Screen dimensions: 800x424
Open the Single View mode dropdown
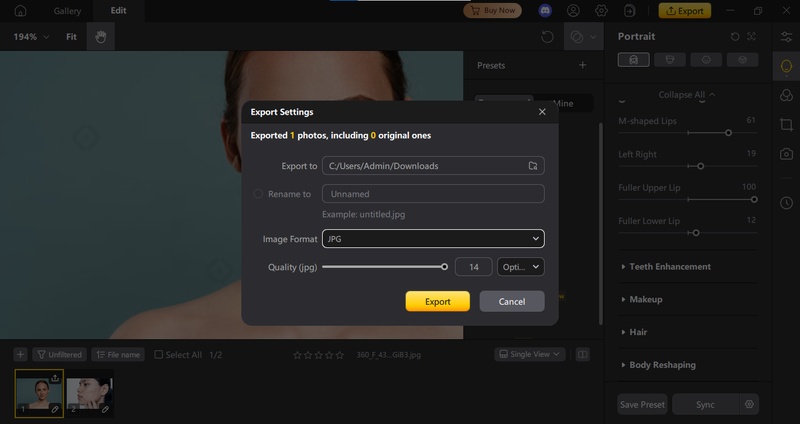(530, 354)
